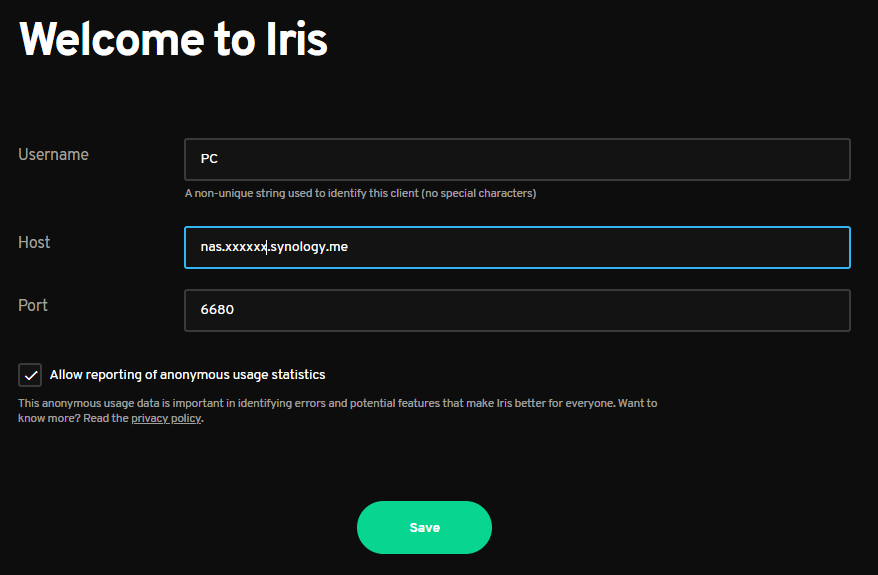Click the anonymous usage data description paragraph

click(x=300, y=403)
